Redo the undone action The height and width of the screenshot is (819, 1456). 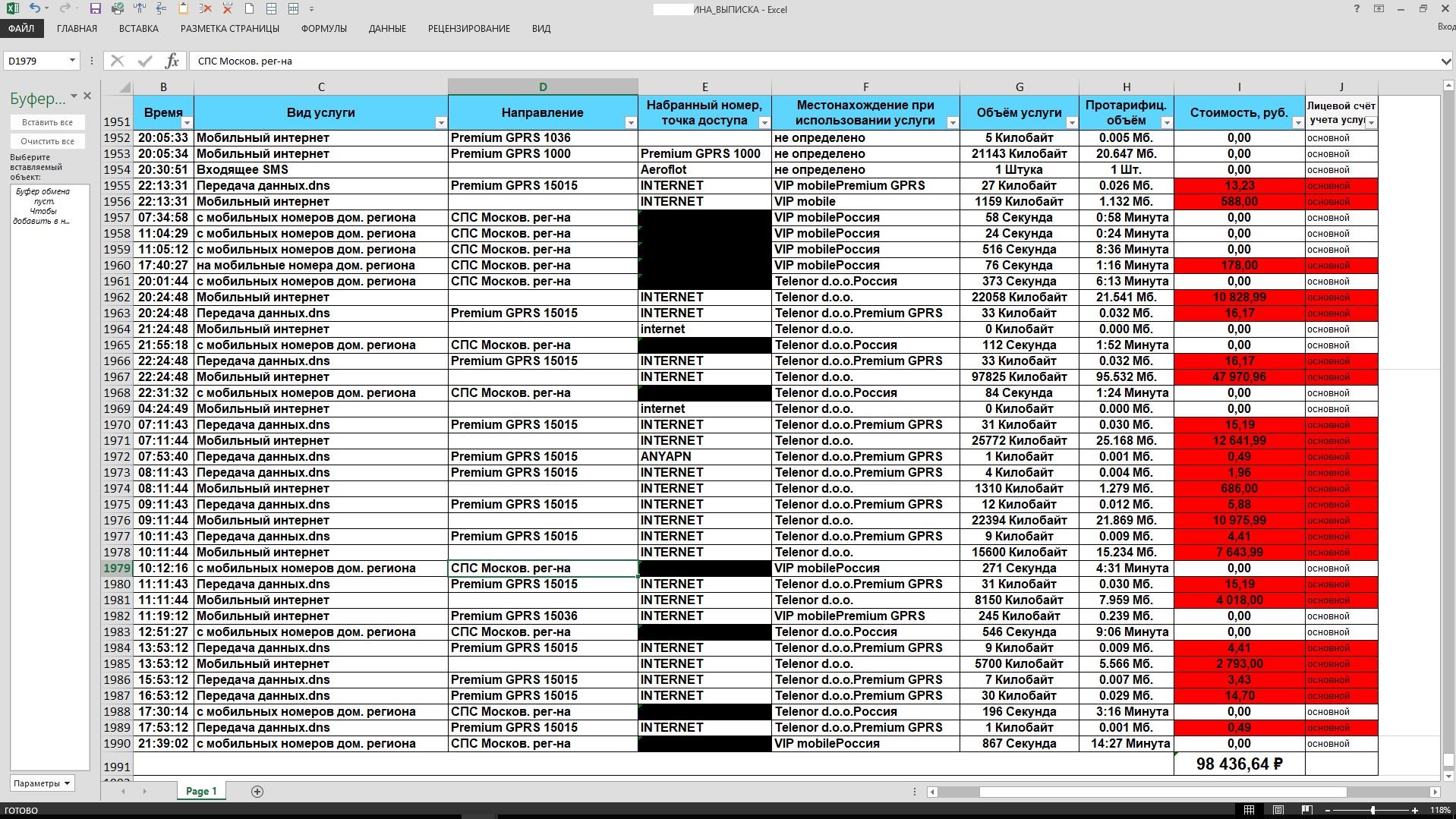[65, 8]
